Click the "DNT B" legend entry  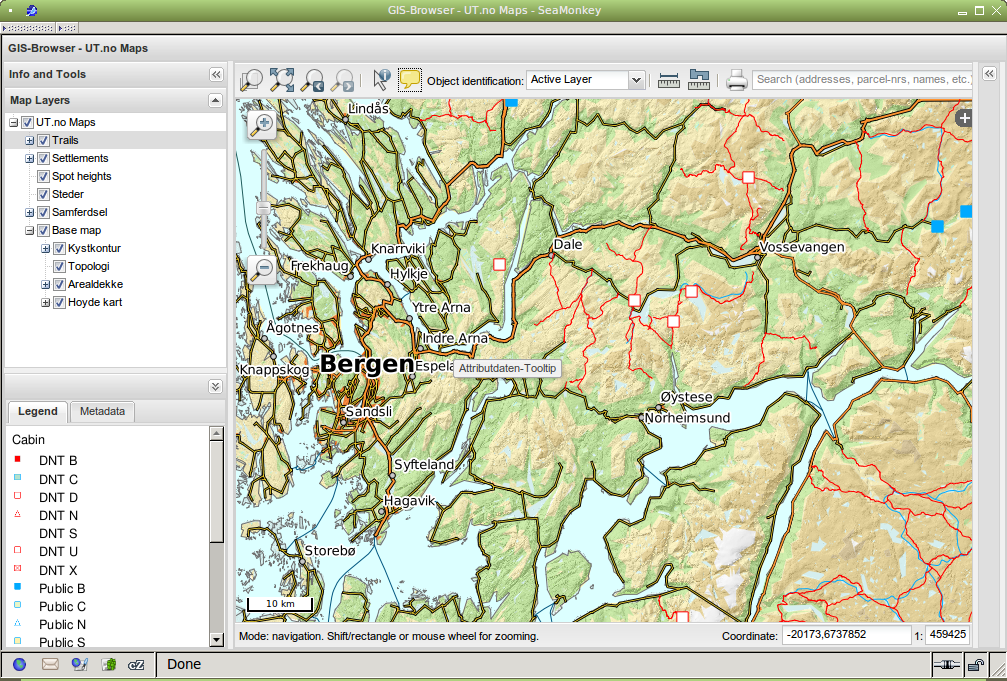pyautogui.click(x=58, y=461)
